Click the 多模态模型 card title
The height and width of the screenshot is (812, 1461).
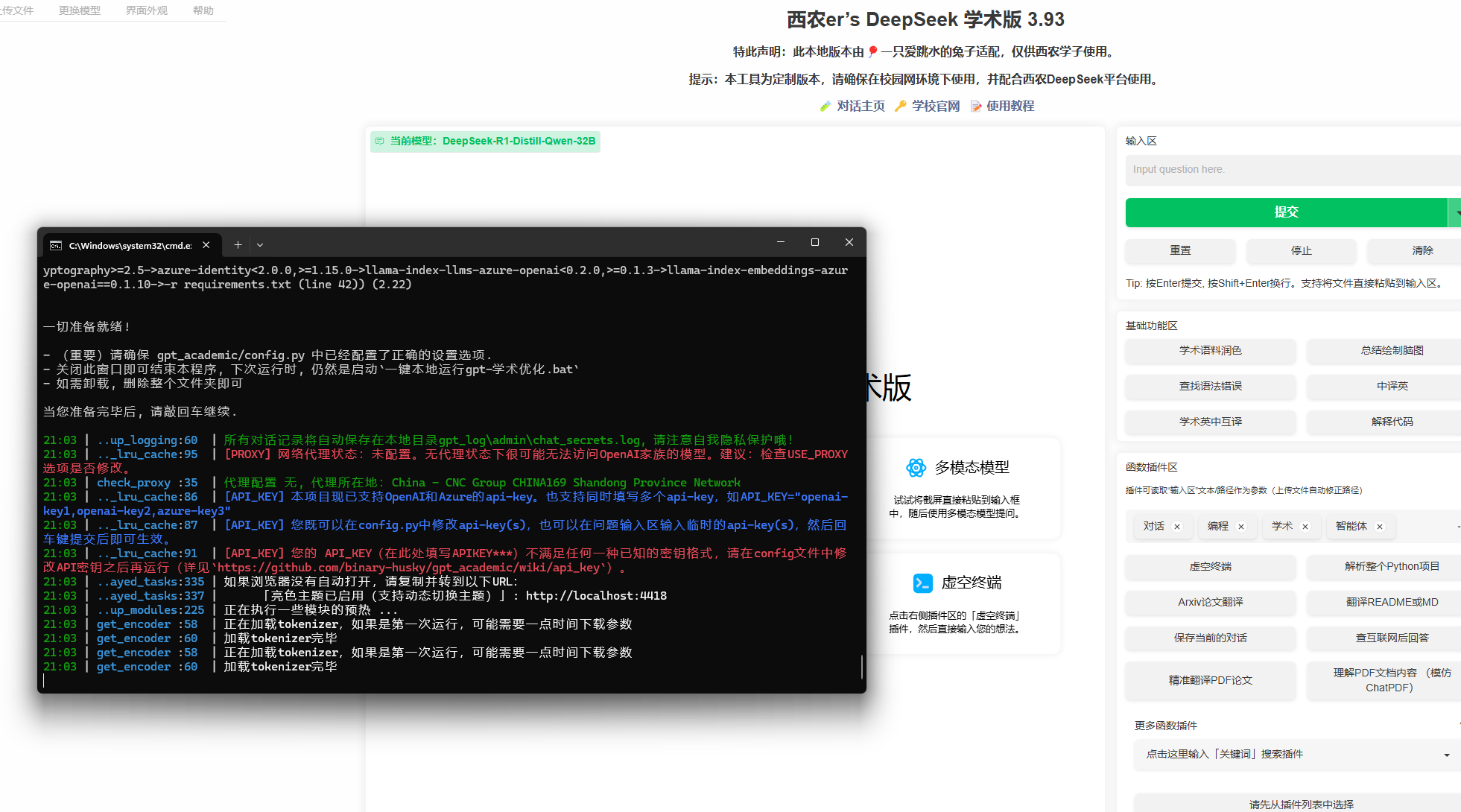[x=972, y=468]
